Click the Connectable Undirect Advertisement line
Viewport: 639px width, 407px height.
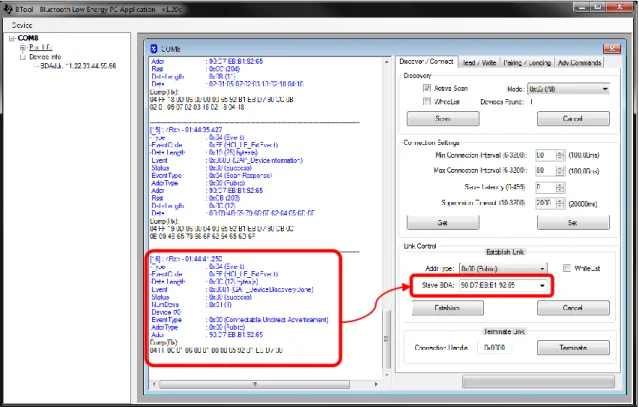coord(240,319)
